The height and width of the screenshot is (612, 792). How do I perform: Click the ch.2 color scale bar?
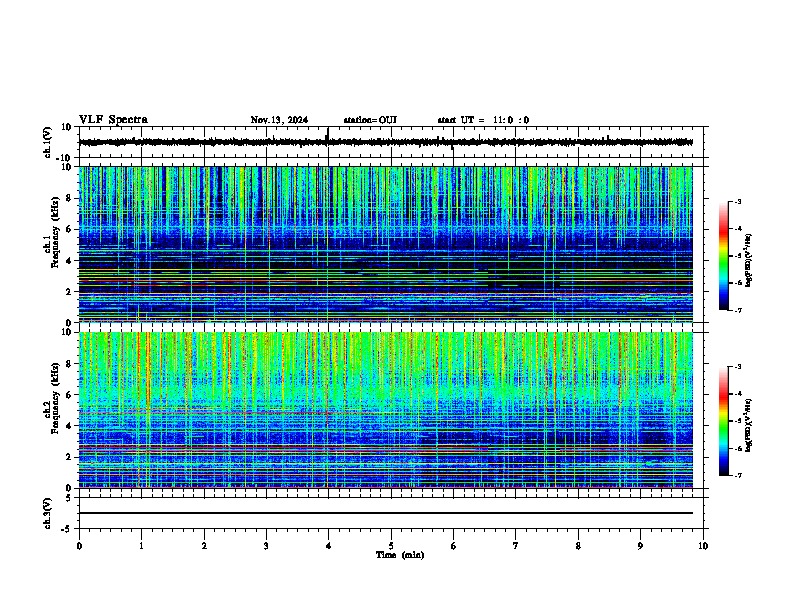pos(724,421)
